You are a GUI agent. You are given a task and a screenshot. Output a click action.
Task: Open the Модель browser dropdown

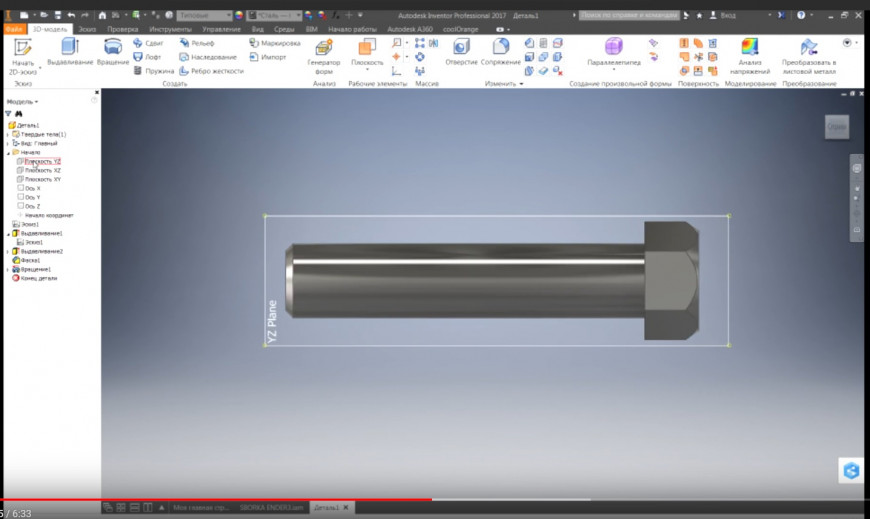tap(23, 102)
